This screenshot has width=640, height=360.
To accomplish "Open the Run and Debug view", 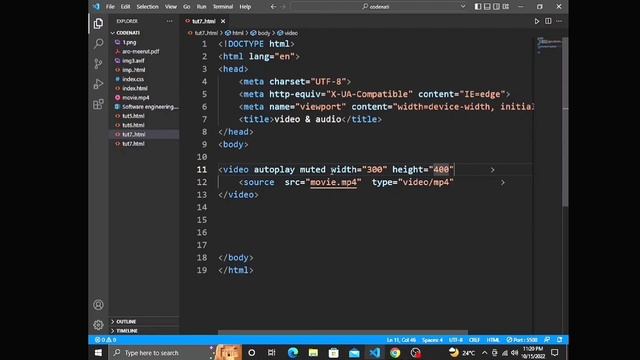I will 98,84.
